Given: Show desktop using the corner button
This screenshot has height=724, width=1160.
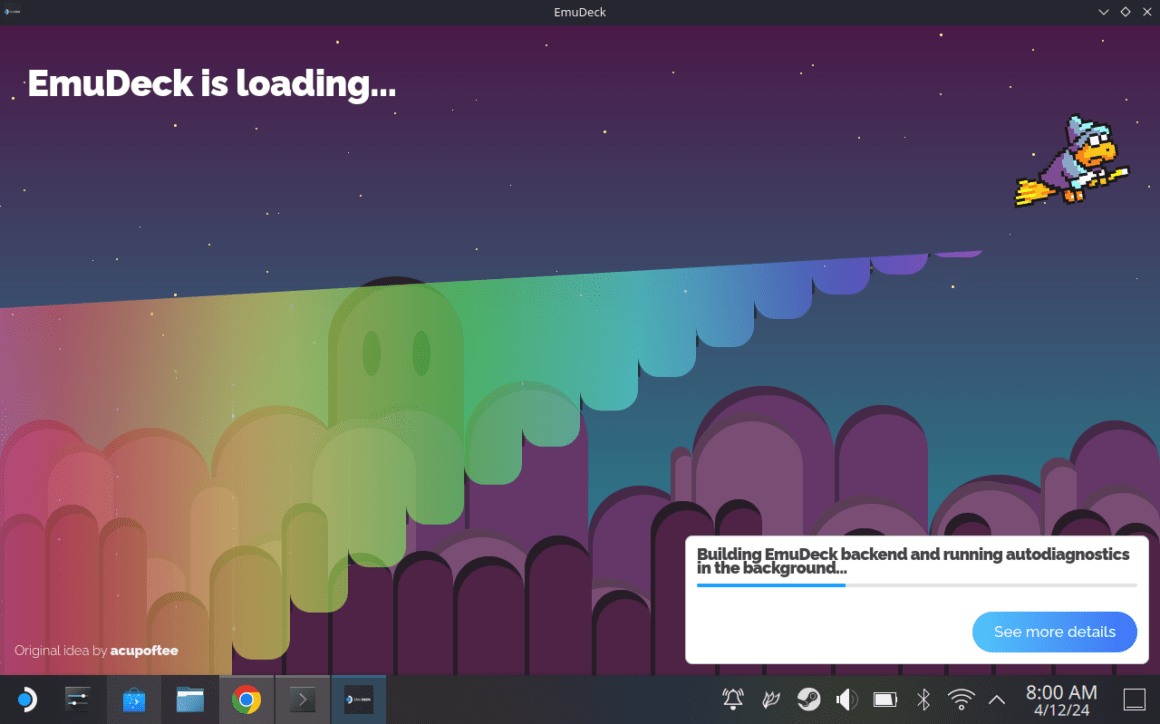Looking at the screenshot, I should click(1135, 700).
